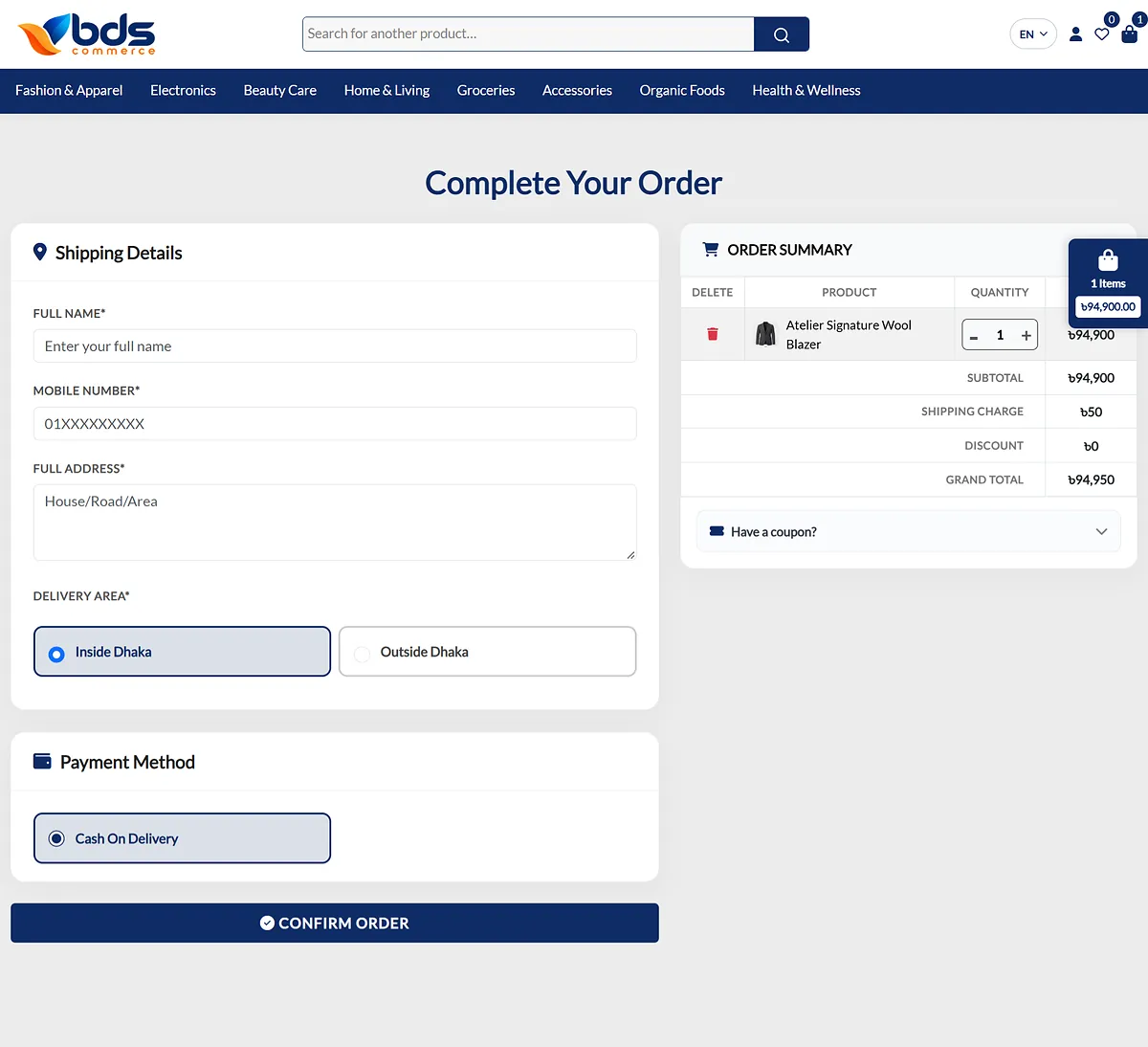1148x1047 pixels.
Task: Delete Atelier Signature Wool Blazer with trash icon
Action: point(713,334)
